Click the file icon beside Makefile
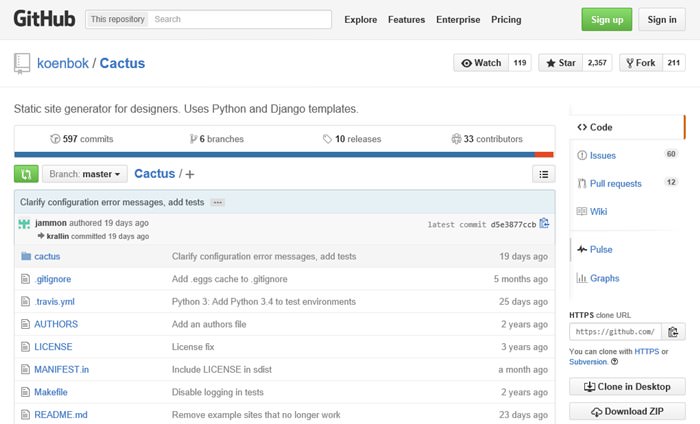Viewport: 700px width, 424px height. 25,392
